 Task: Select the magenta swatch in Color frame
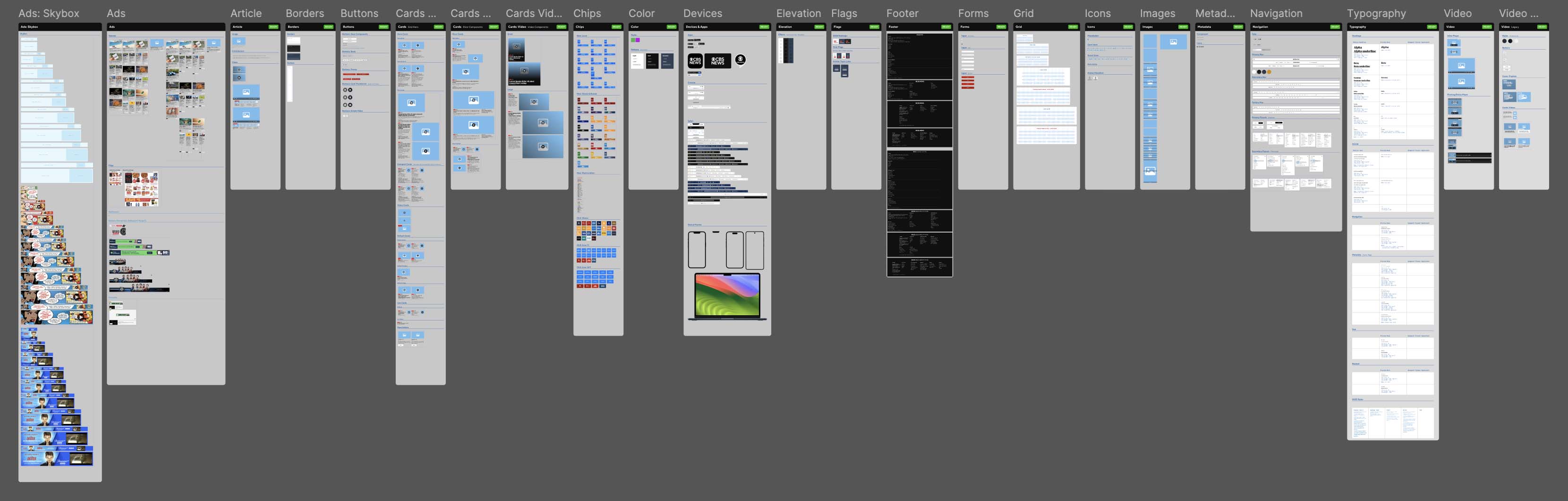tap(637, 40)
